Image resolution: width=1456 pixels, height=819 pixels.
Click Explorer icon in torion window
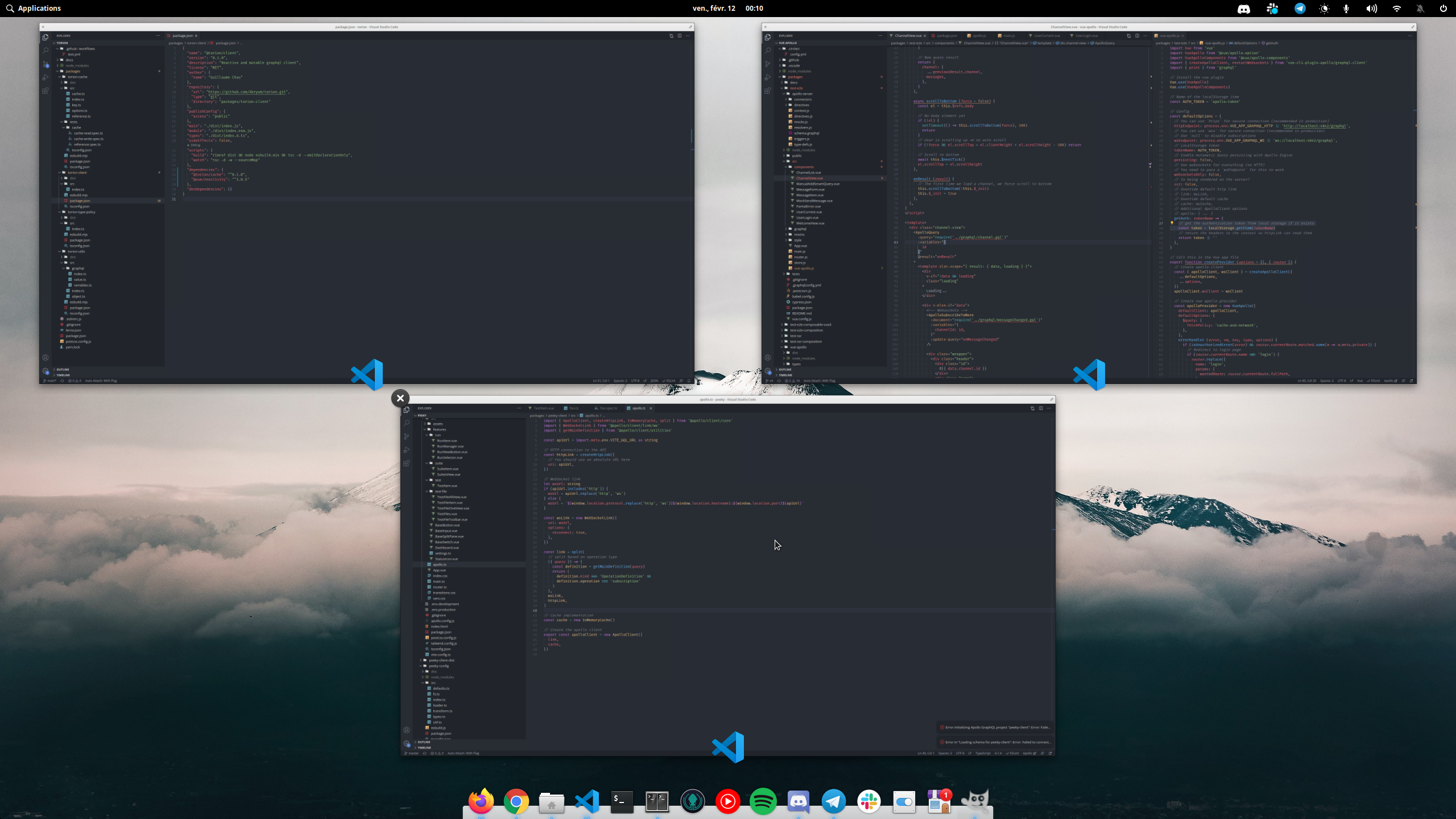point(45,37)
